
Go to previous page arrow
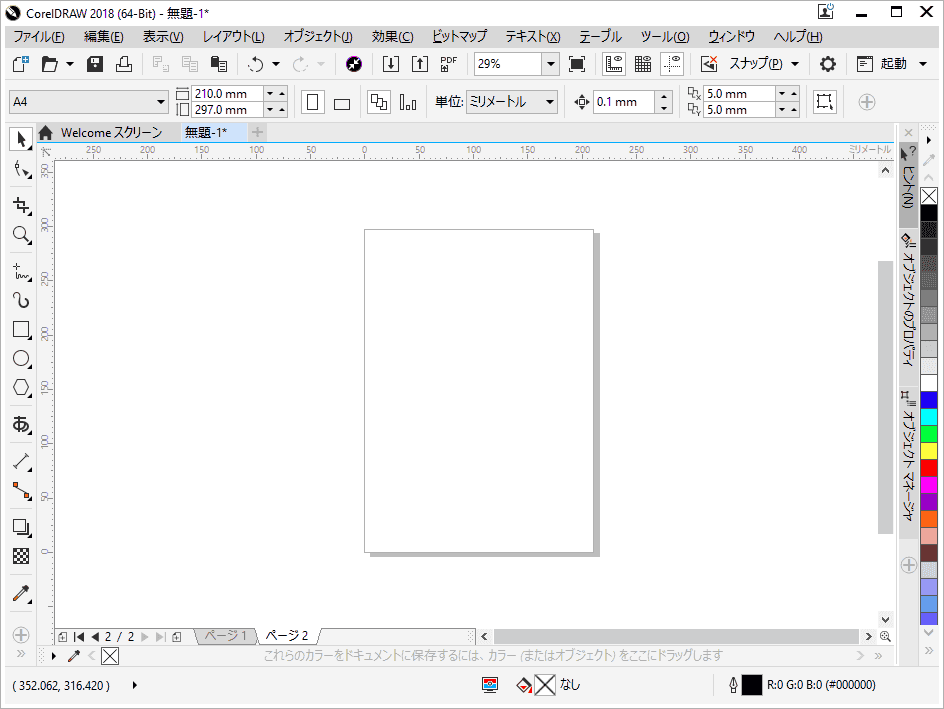(95, 637)
